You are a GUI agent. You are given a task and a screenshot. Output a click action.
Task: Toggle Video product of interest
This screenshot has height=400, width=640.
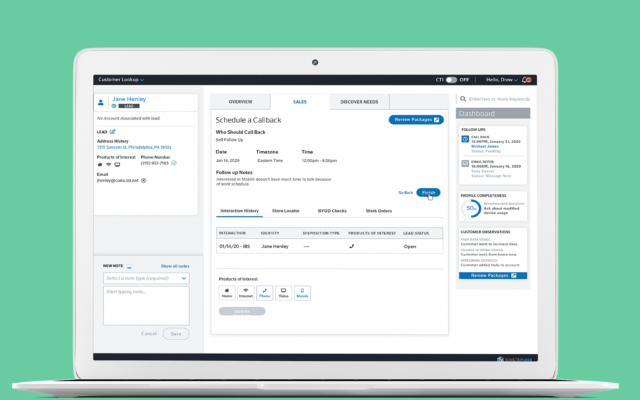[283, 293]
